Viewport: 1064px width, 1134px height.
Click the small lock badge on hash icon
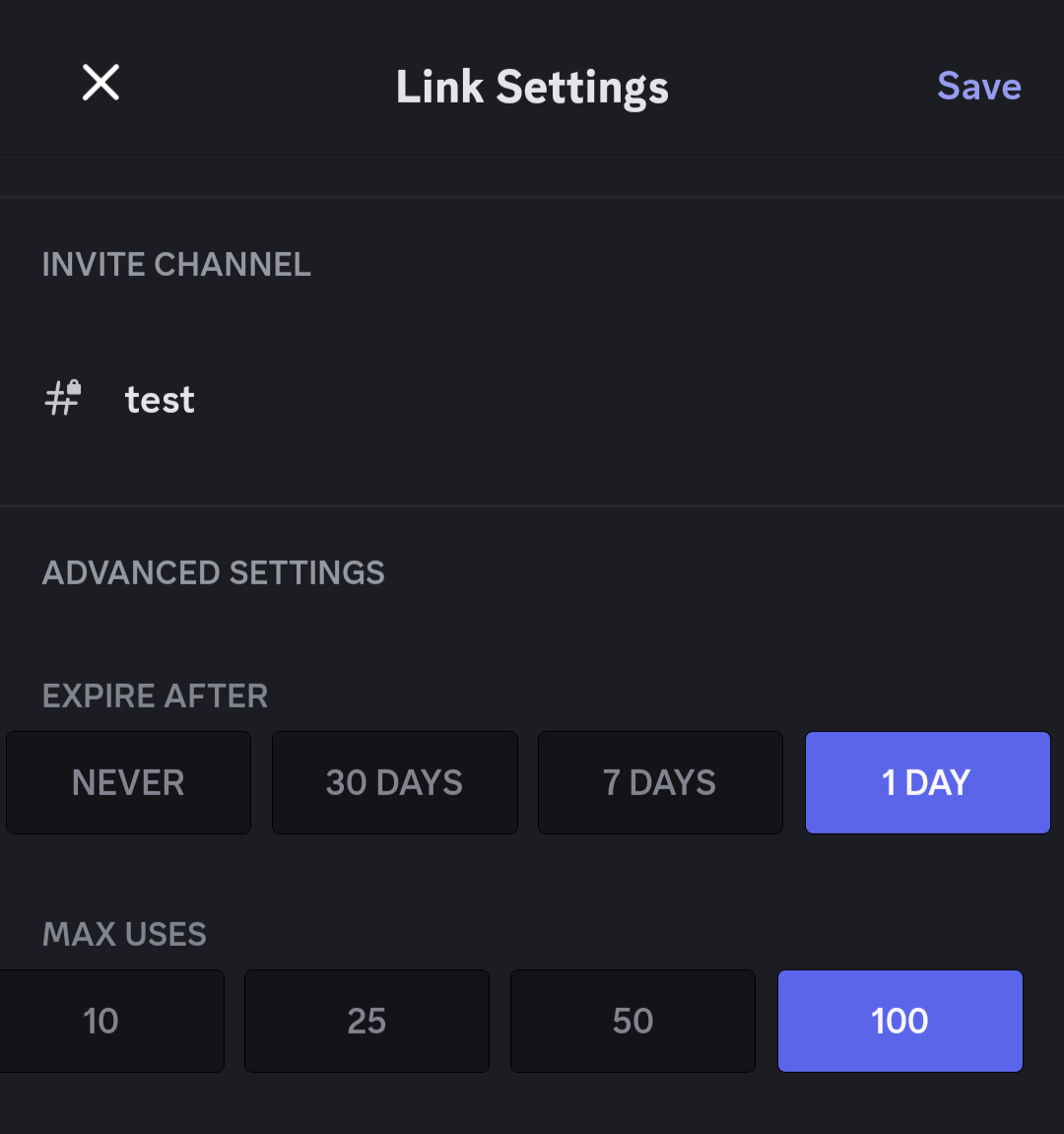click(74, 388)
